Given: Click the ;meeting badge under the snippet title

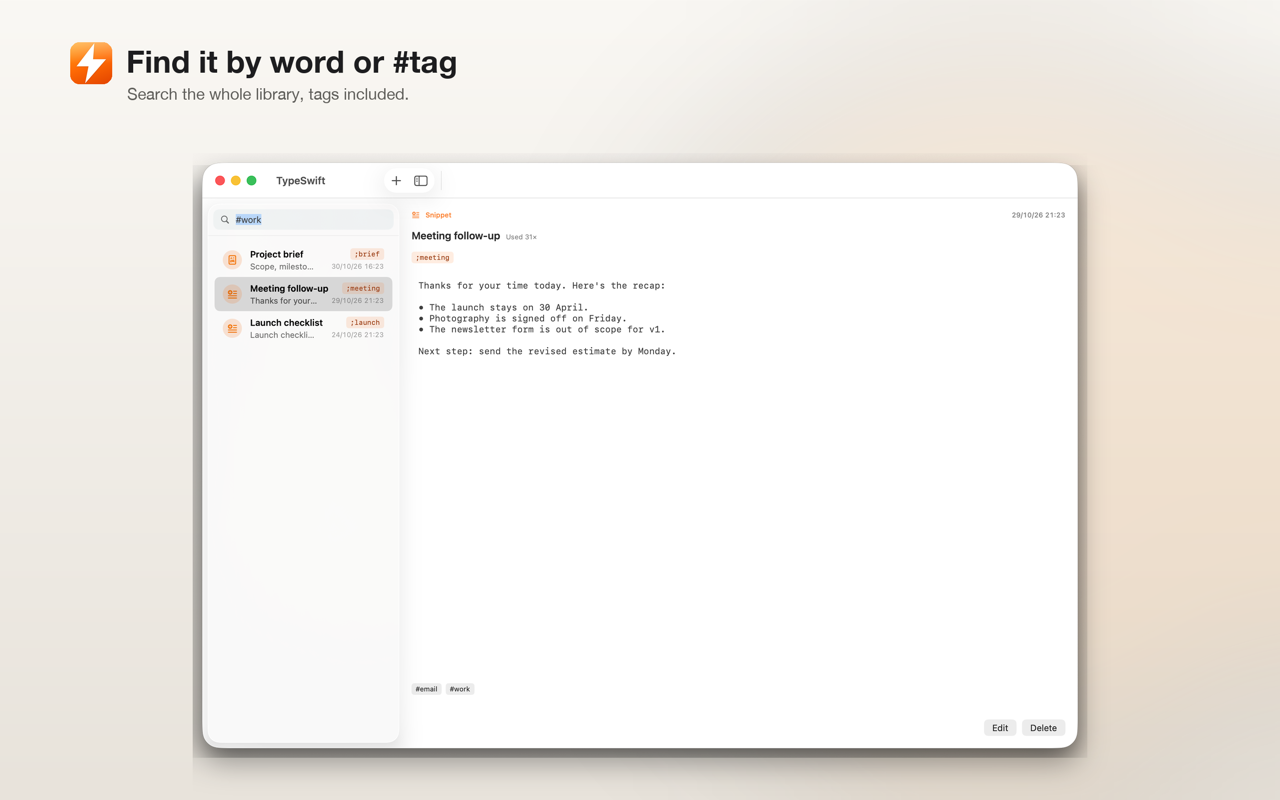Looking at the screenshot, I should [x=432, y=257].
